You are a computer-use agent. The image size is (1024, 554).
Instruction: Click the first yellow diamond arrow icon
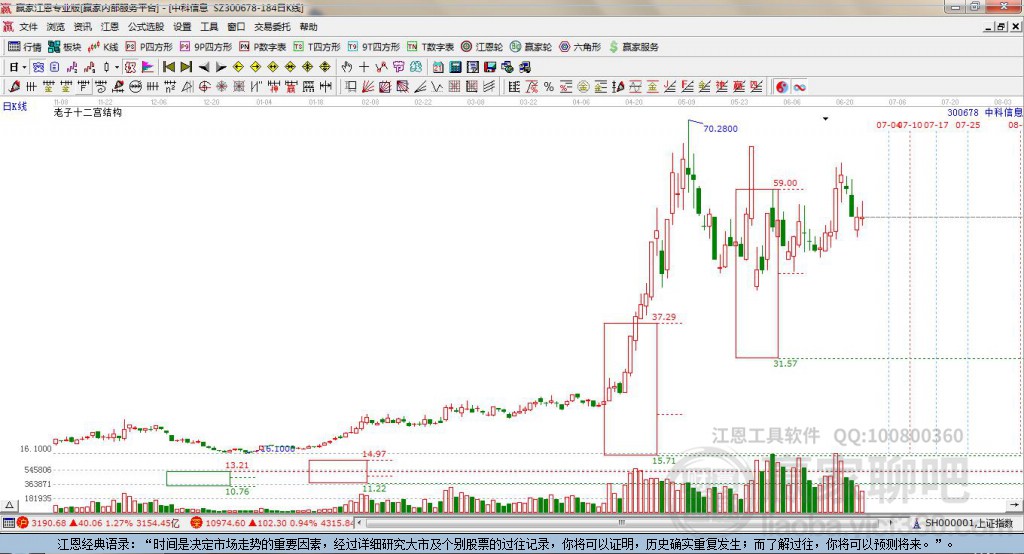tap(238, 67)
